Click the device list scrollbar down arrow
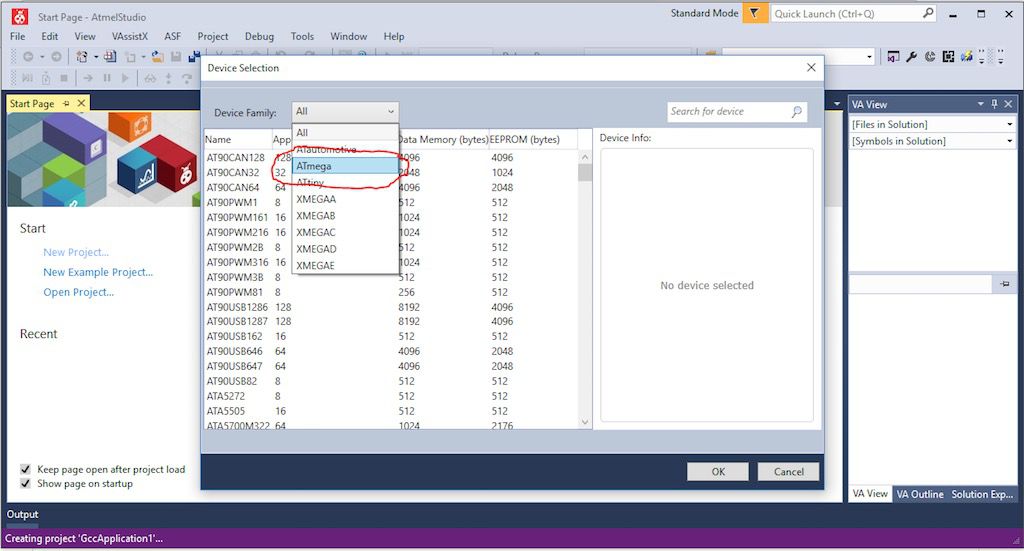 pyautogui.click(x=584, y=422)
